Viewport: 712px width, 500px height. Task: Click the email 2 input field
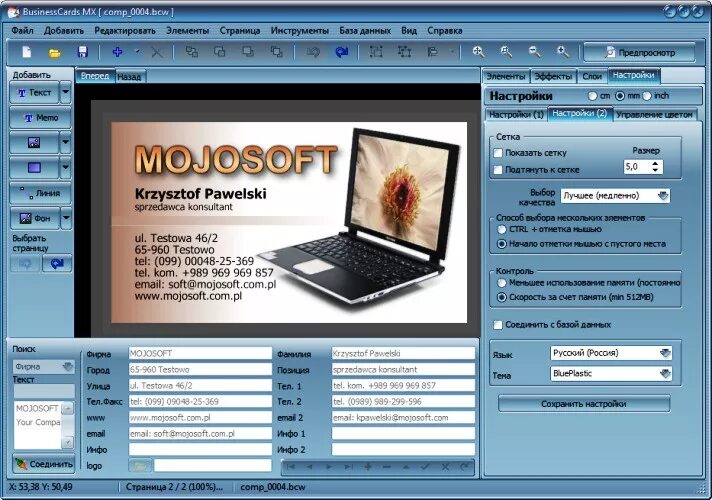[x=403, y=417]
